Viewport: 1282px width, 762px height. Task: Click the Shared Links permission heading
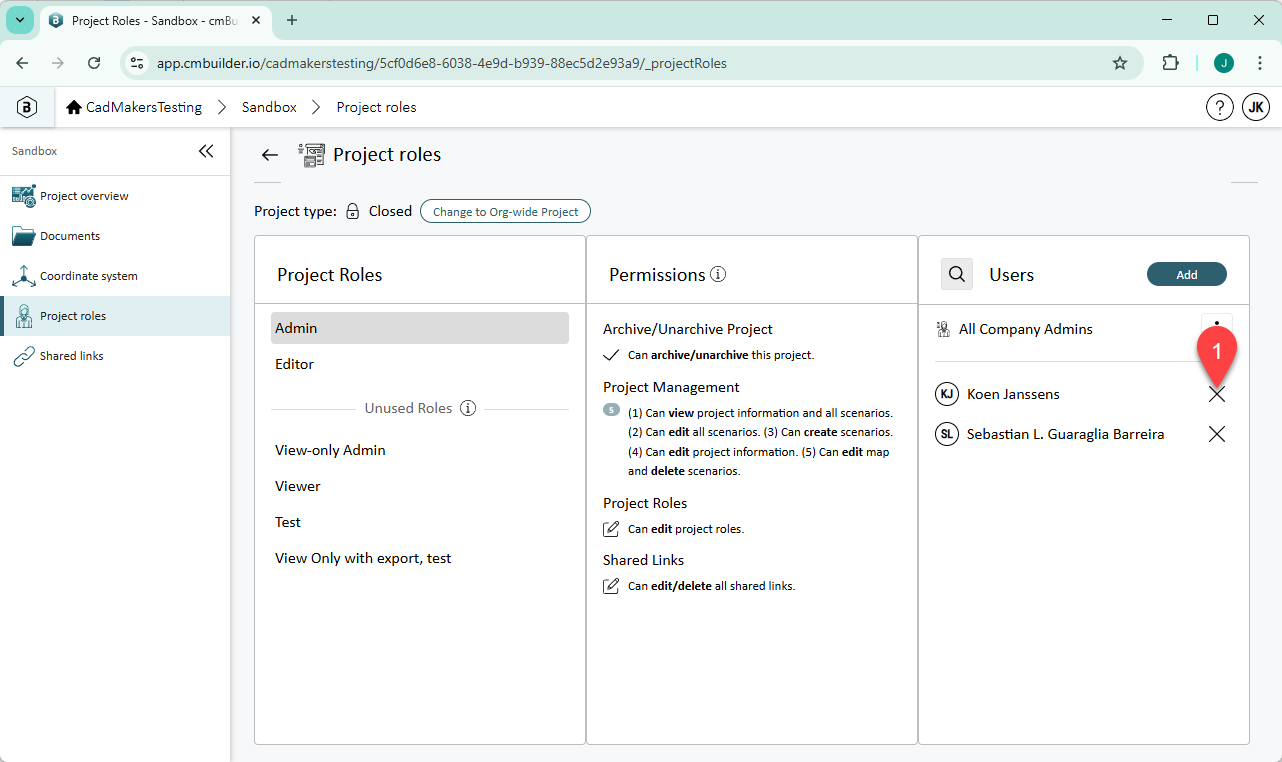(x=643, y=560)
